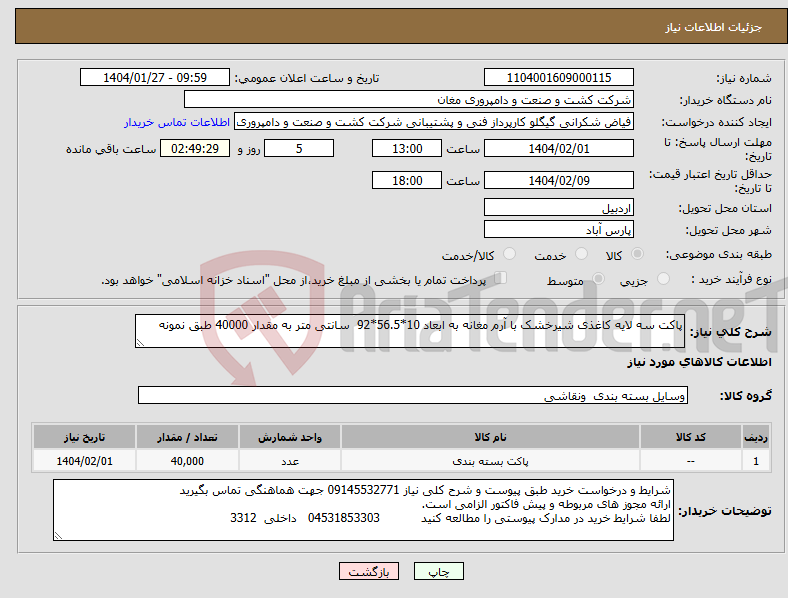Click the واحد شمارش column header
This screenshot has height=598, width=788.
(x=290, y=437)
